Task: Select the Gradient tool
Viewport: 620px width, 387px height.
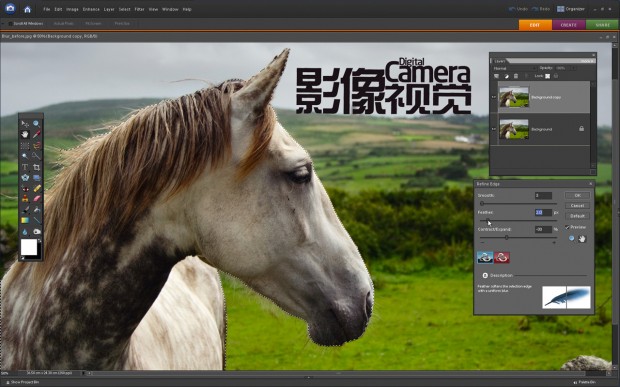Action: point(25,220)
